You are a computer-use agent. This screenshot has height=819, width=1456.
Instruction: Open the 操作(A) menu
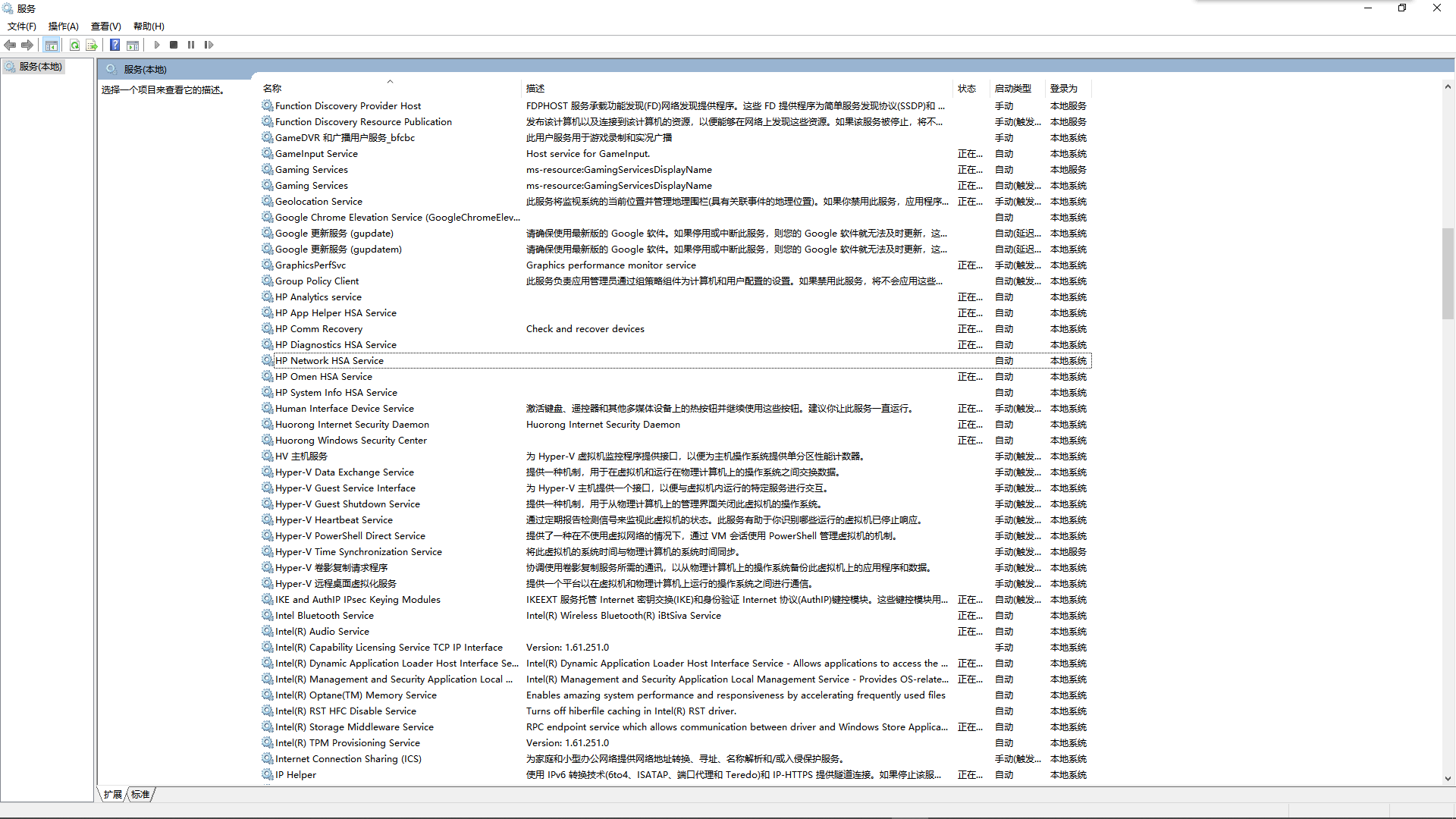63,26
